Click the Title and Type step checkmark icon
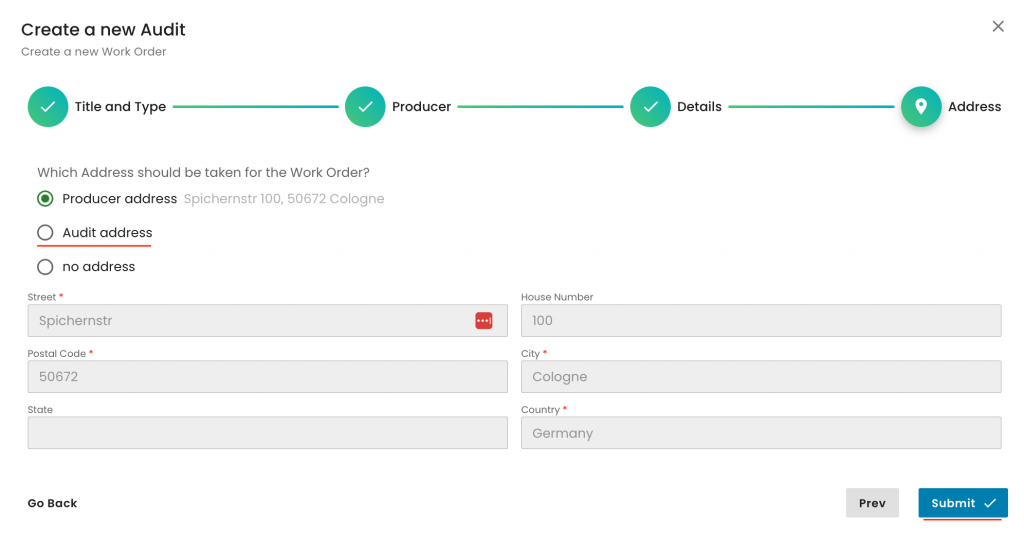The height and width of the screenshot is (536, 1024). coord(48,107)
